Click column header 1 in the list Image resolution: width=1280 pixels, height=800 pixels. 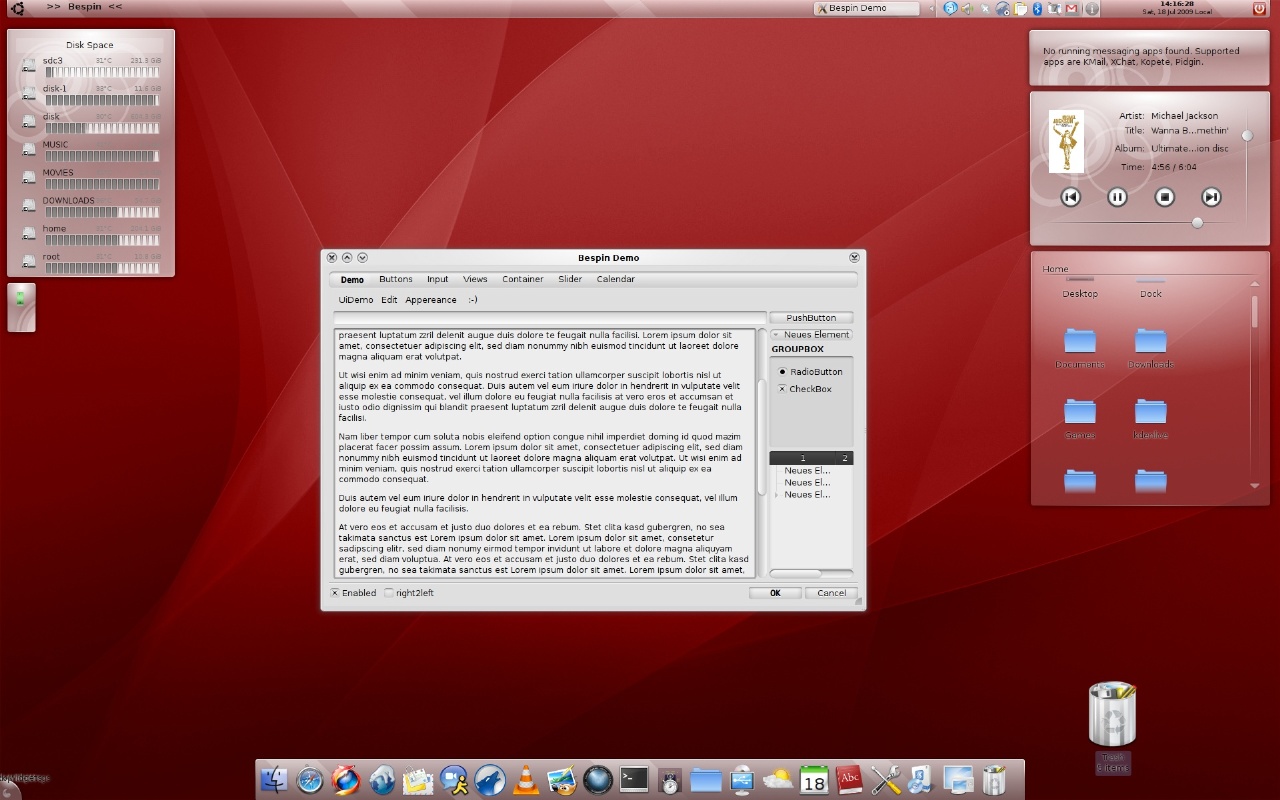coord(802,458)
